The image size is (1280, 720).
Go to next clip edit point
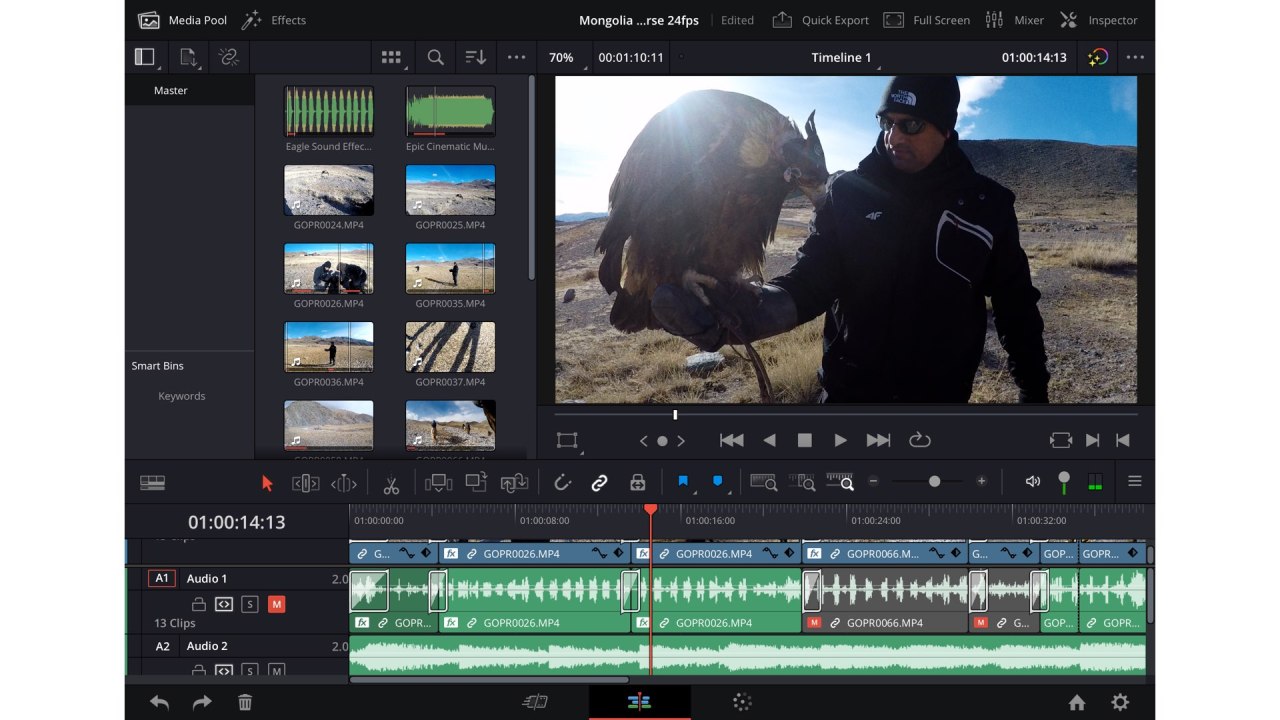click(x=1093, y=440)
